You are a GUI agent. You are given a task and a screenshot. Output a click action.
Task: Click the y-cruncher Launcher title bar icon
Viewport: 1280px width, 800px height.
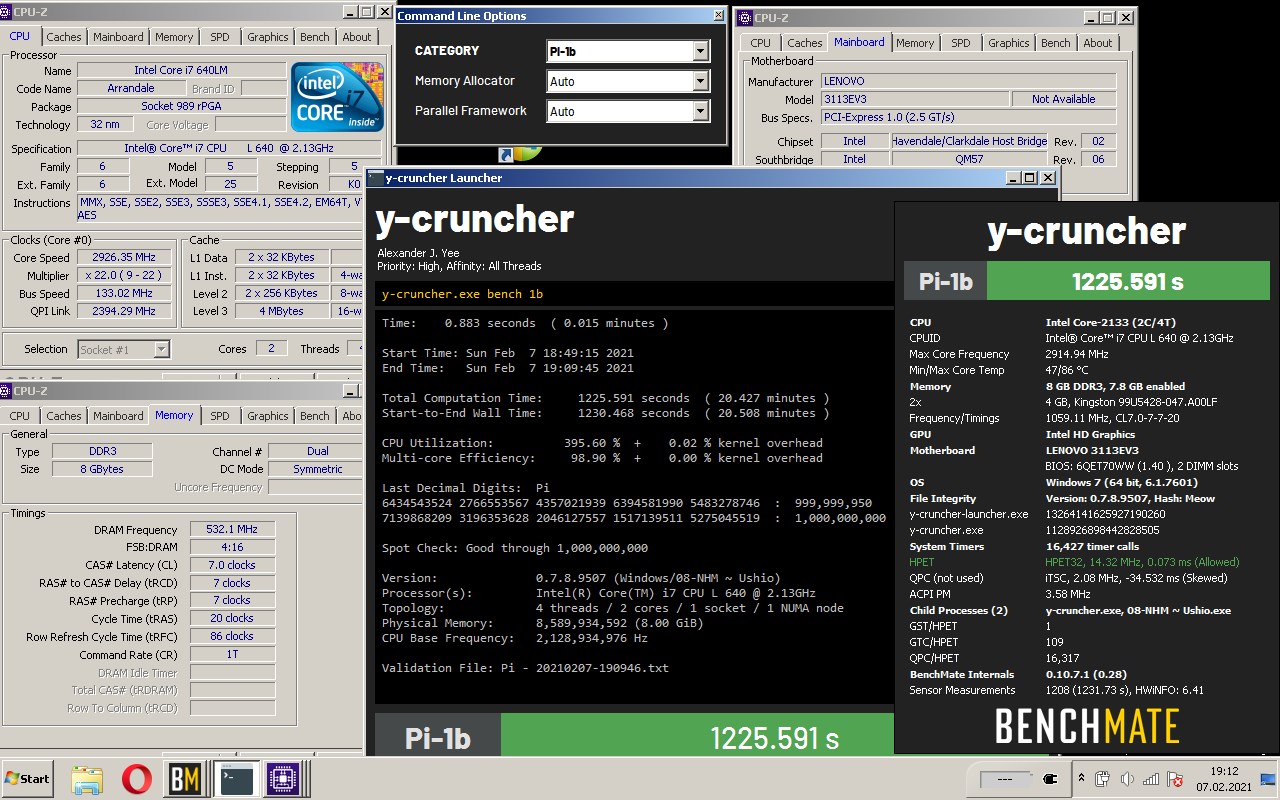[x=374, y=178]
